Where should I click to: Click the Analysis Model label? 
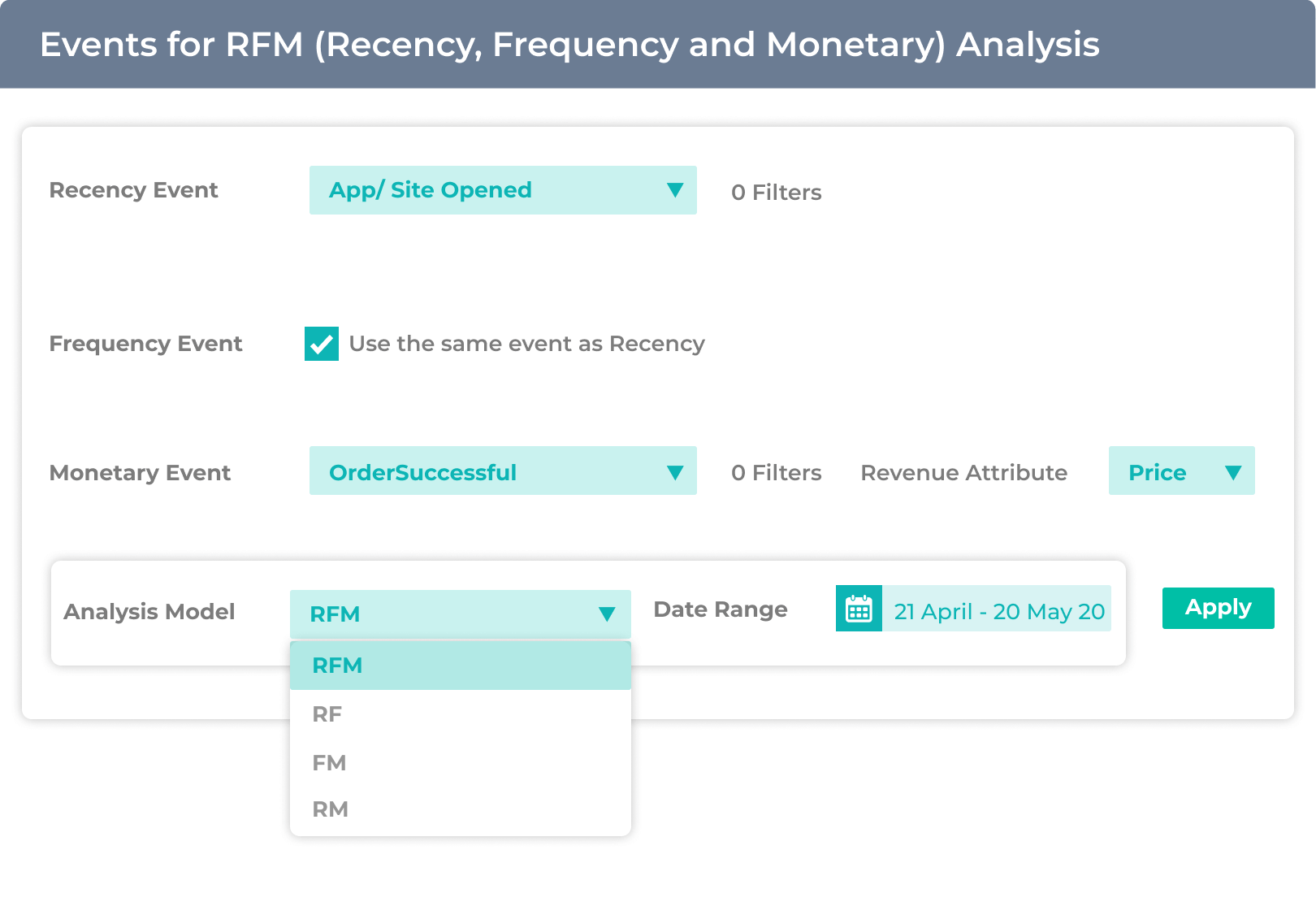149,612
